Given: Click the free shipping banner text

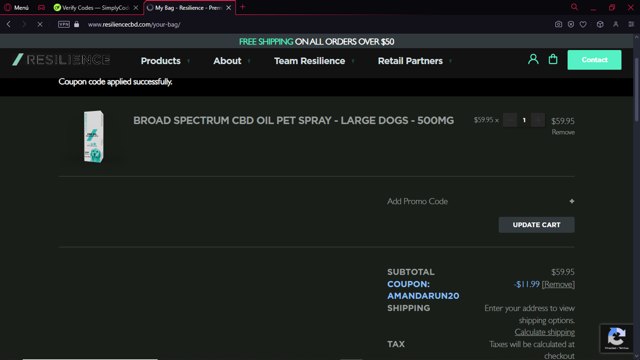Looking at the screenshot, I should tap(316, 42).
